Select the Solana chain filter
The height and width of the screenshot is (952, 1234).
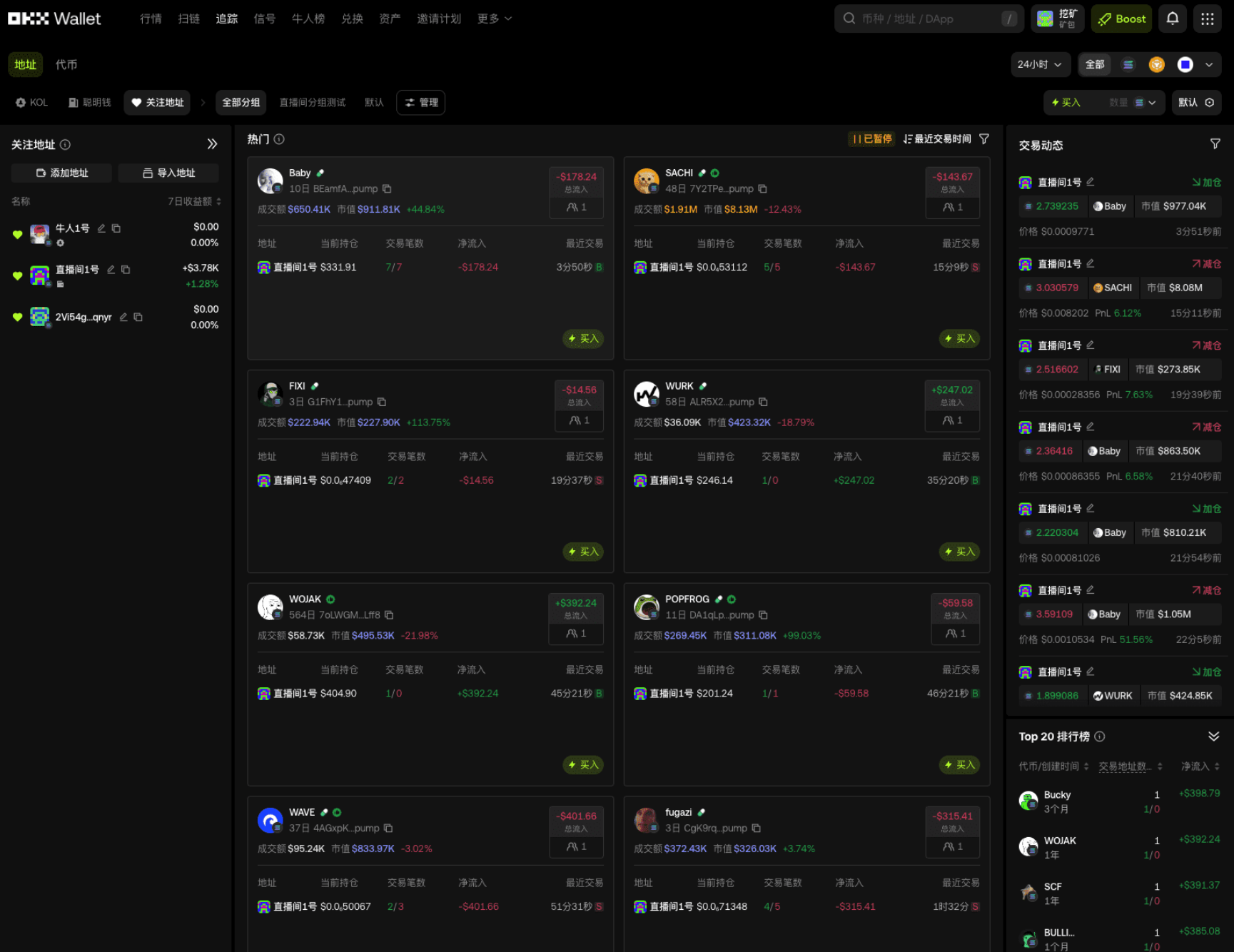click(1128, 65)
